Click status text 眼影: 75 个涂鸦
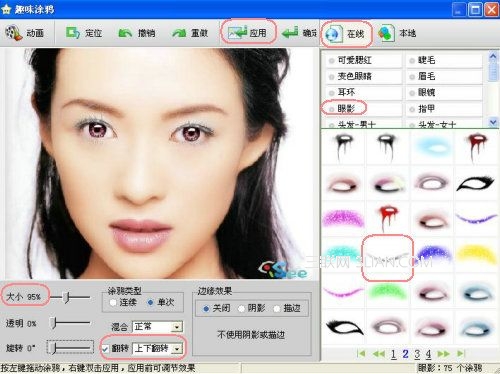Viewport: 500px width, 374px height. [449, 368]
